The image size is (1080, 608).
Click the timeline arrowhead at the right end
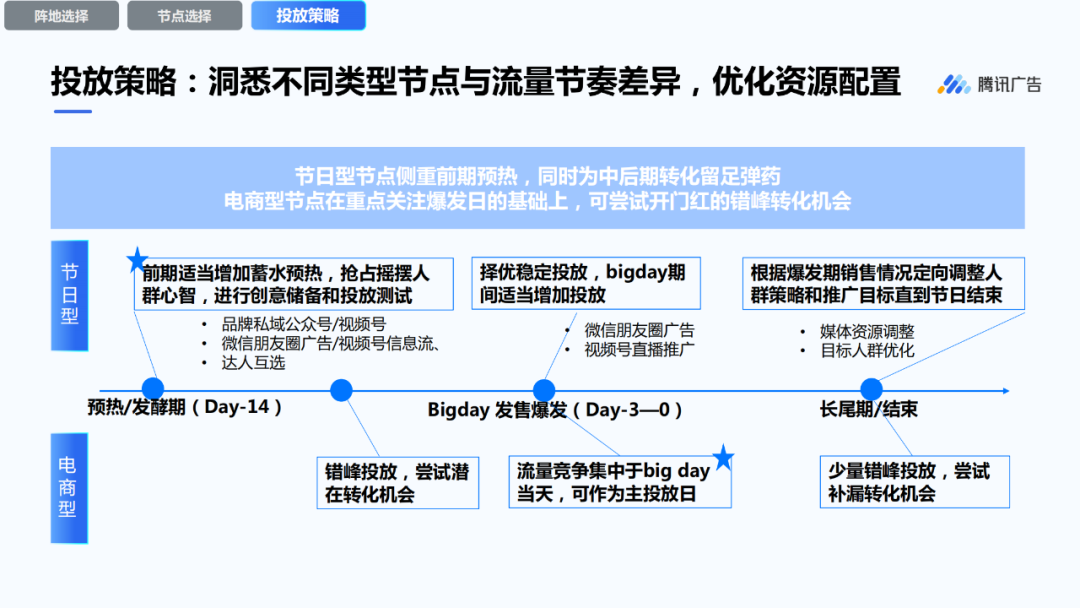[1006, 391]
